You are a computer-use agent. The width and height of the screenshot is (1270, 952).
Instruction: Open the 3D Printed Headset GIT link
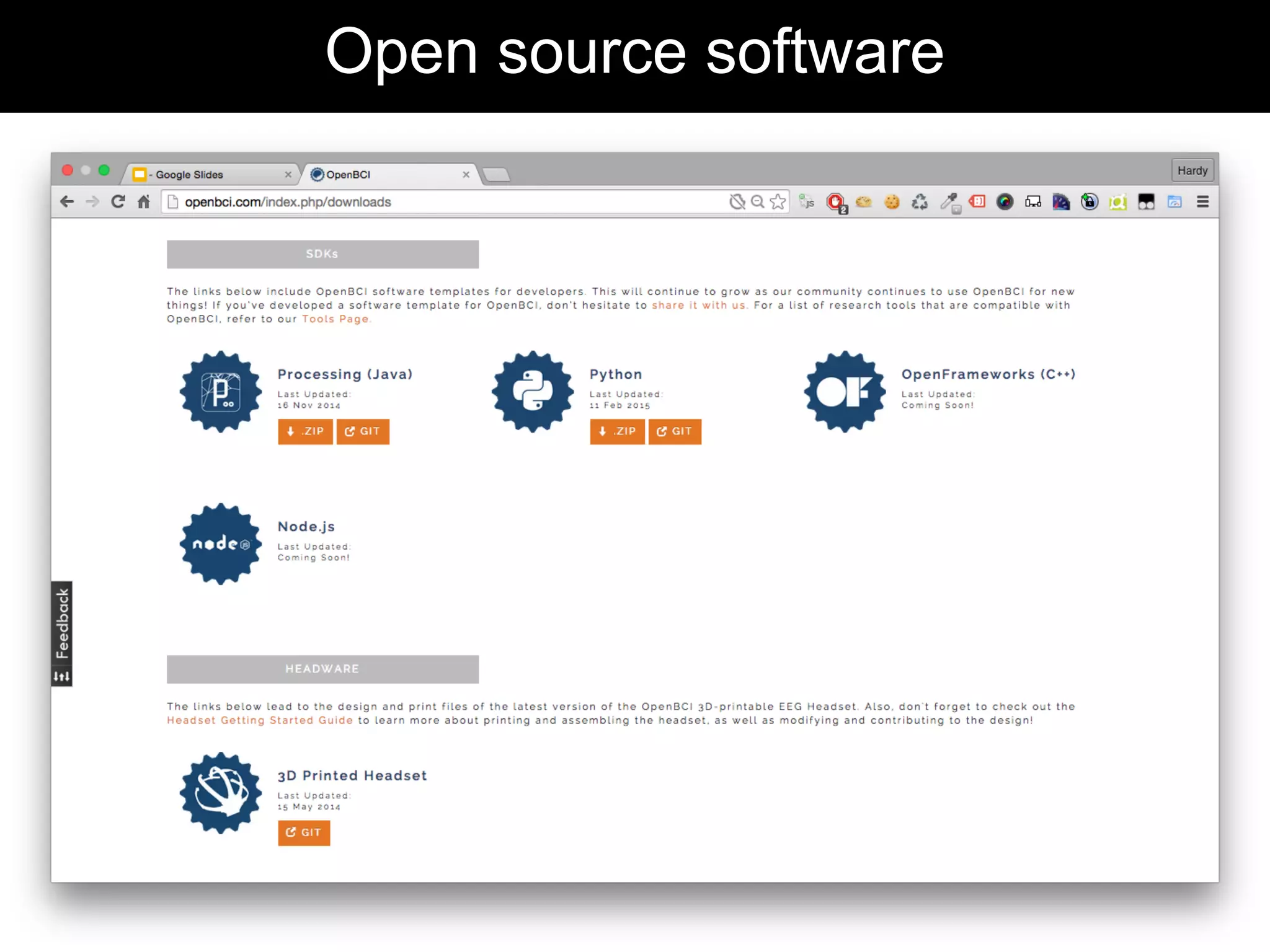[x=304, y=832]
